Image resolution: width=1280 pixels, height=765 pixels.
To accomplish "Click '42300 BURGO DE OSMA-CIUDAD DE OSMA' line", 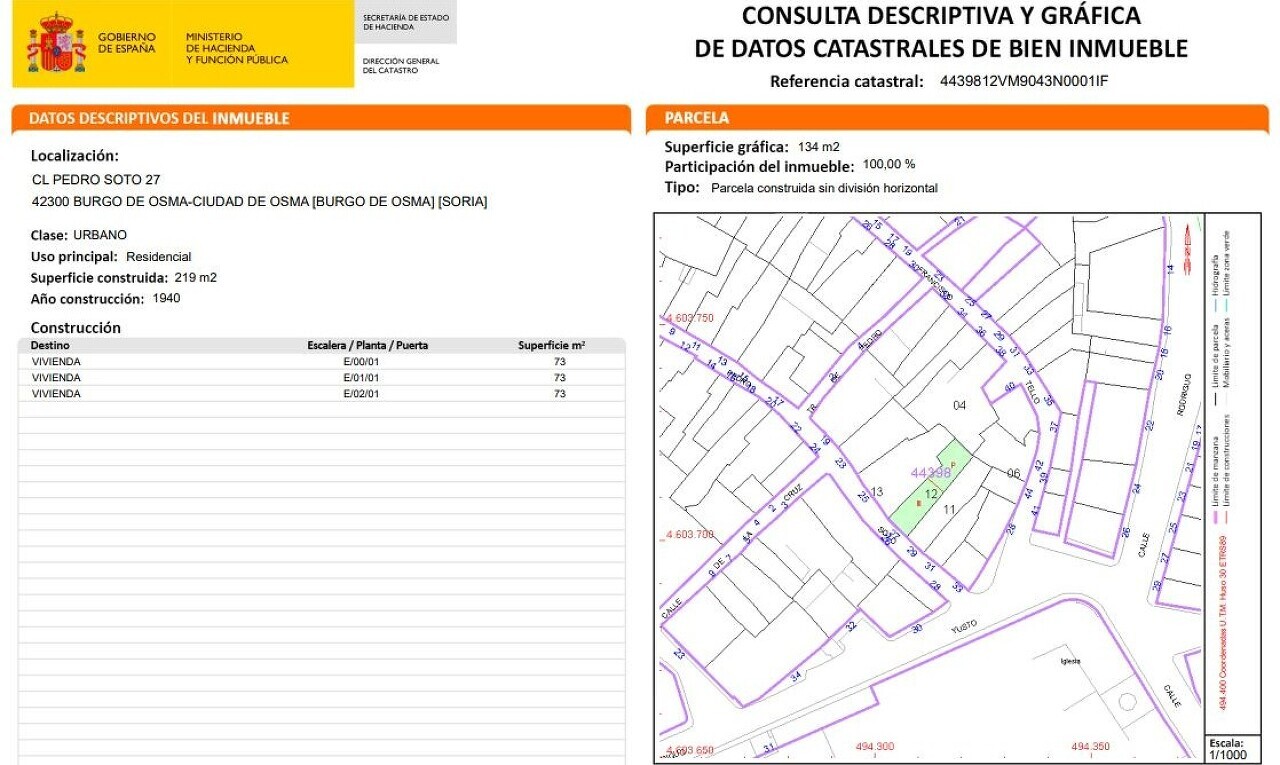I will pos(260,202).
